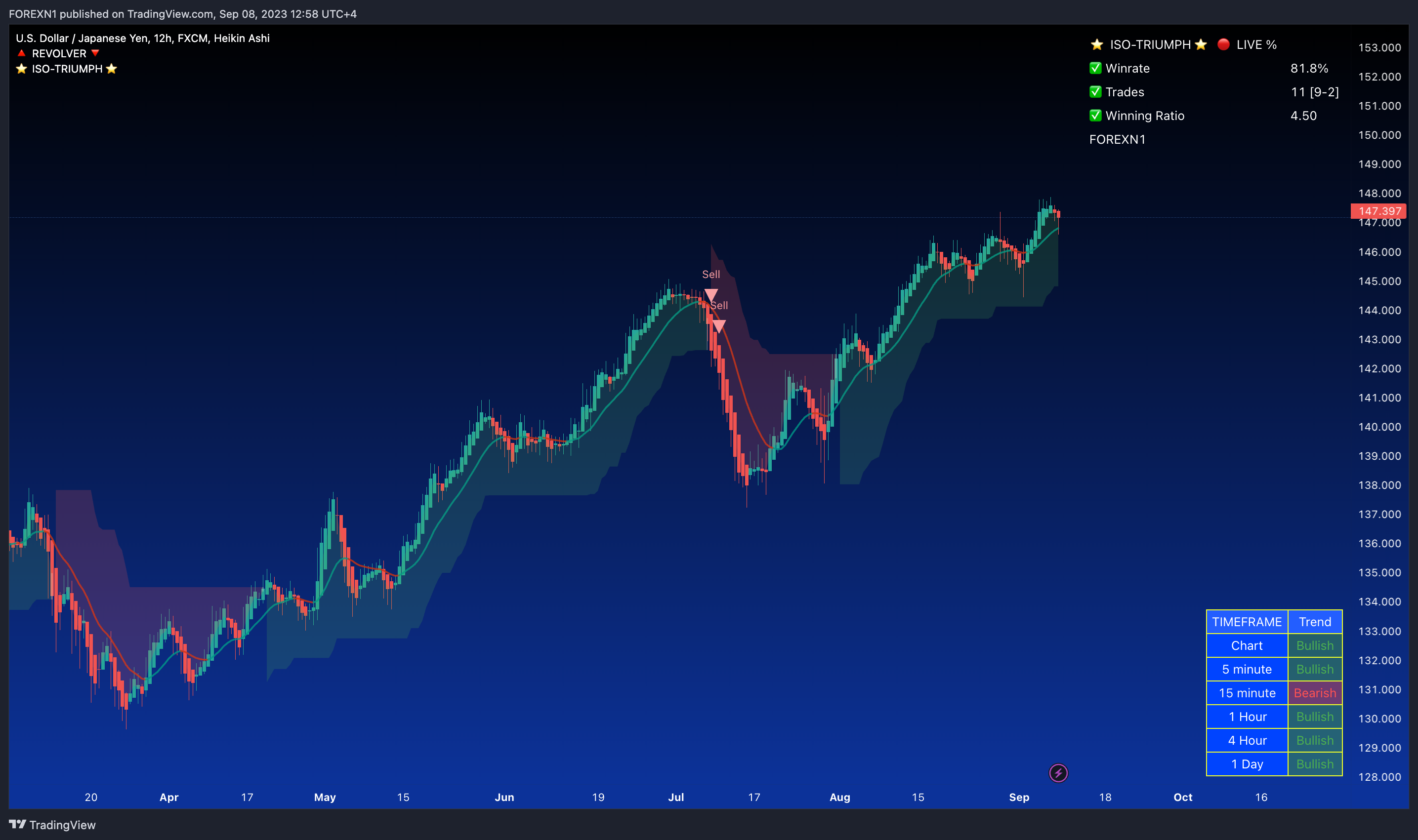Click the 15 minute row label
The height and width of the screenshot is (840, 1418).
coord(1247,693)
